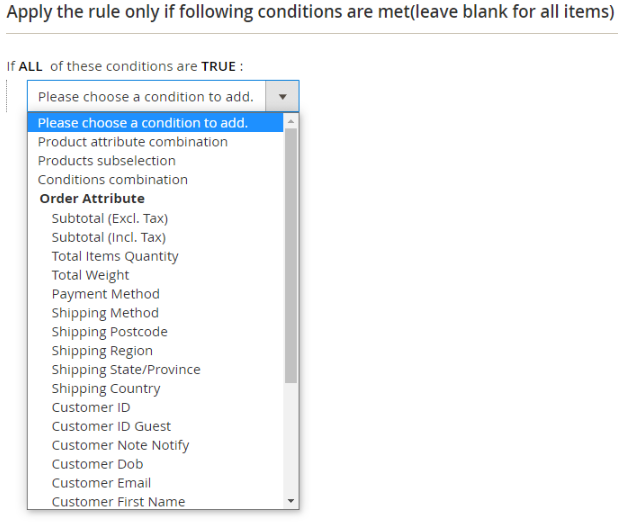Screen dimensions: 618x527
Task: Select Shipping Postcode condition
Action: click(x=109, y=332)
